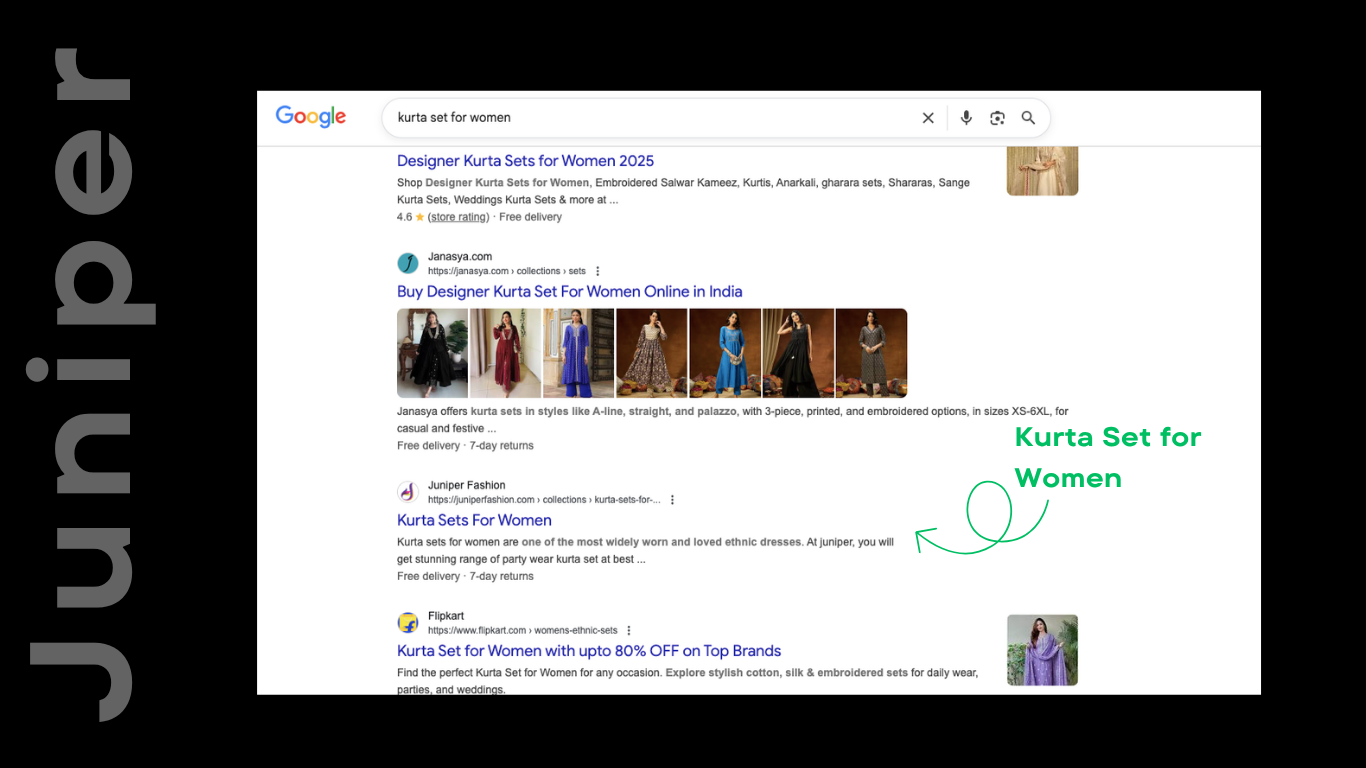
Task: Click the store rating link
Action: pos(459,217)
